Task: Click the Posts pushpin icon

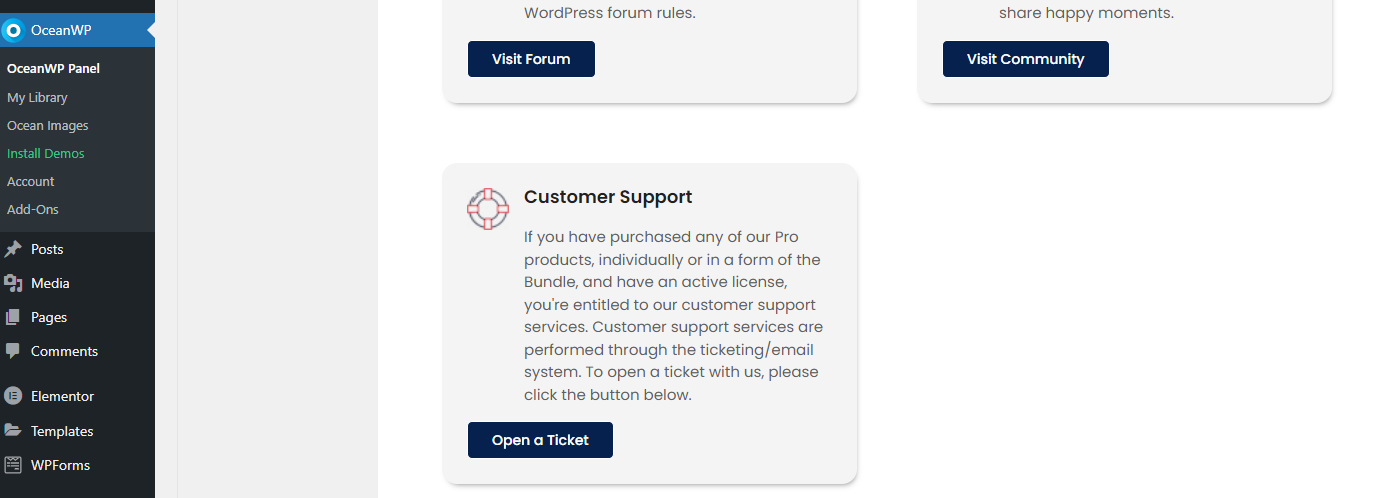Action: [x=13, y=250]
